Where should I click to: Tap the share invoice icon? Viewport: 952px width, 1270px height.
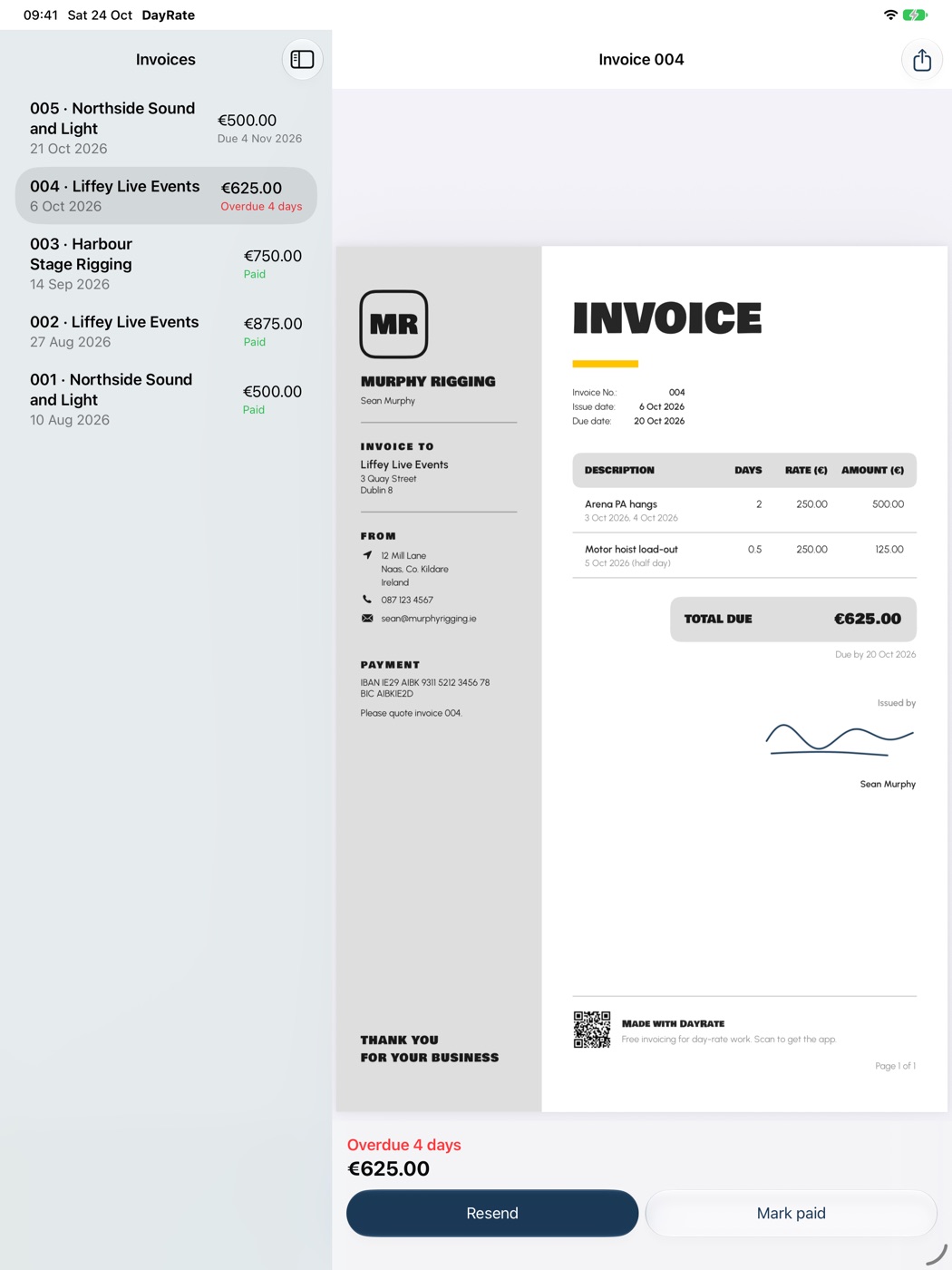click(x=921, y=60)
